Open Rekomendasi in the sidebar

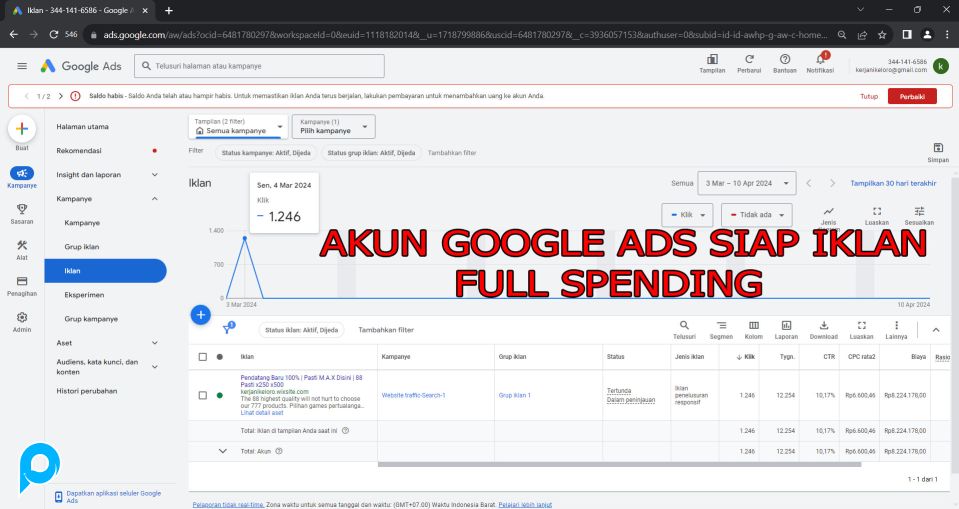(84, 151)
